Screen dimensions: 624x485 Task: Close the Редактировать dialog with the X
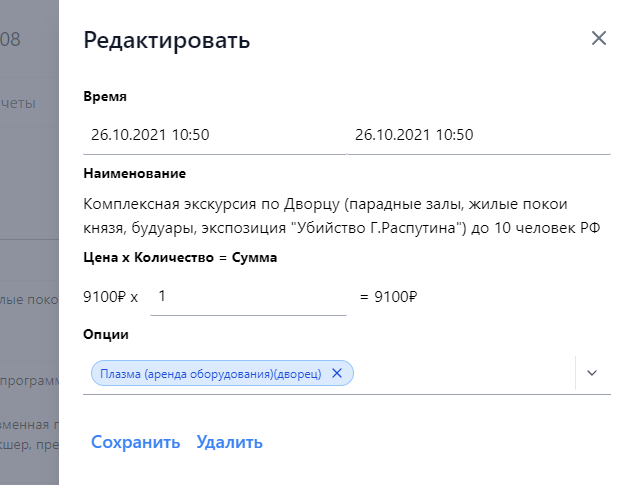click(599, 39)
